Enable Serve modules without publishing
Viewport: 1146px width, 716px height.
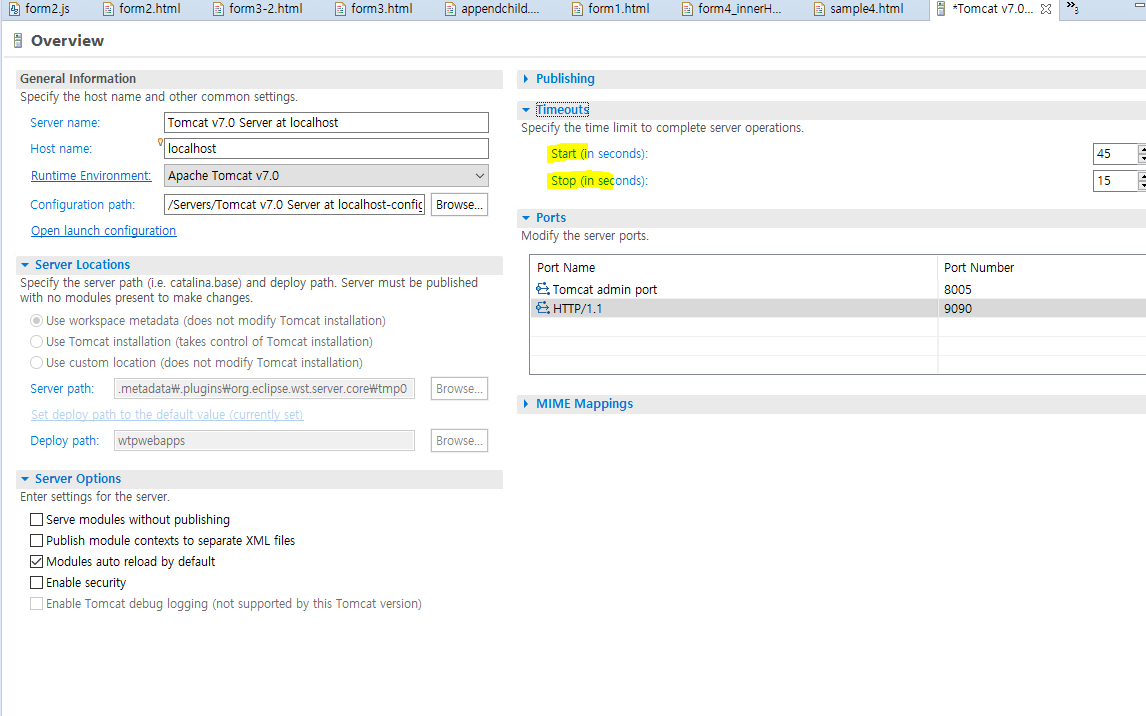36,519
